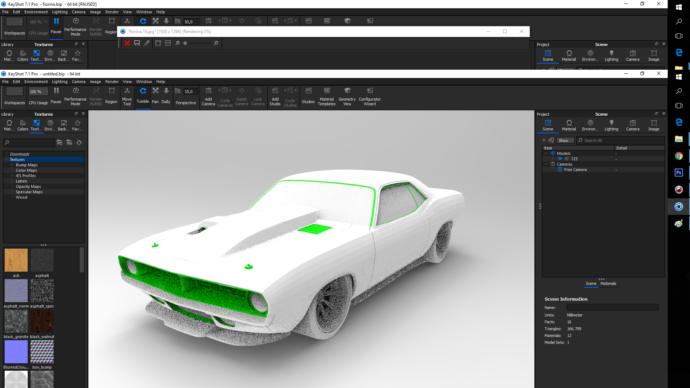This screenshot has width=690, height=388.
Task: Open the Camera menu in the front window
Action: coord(79,82)
